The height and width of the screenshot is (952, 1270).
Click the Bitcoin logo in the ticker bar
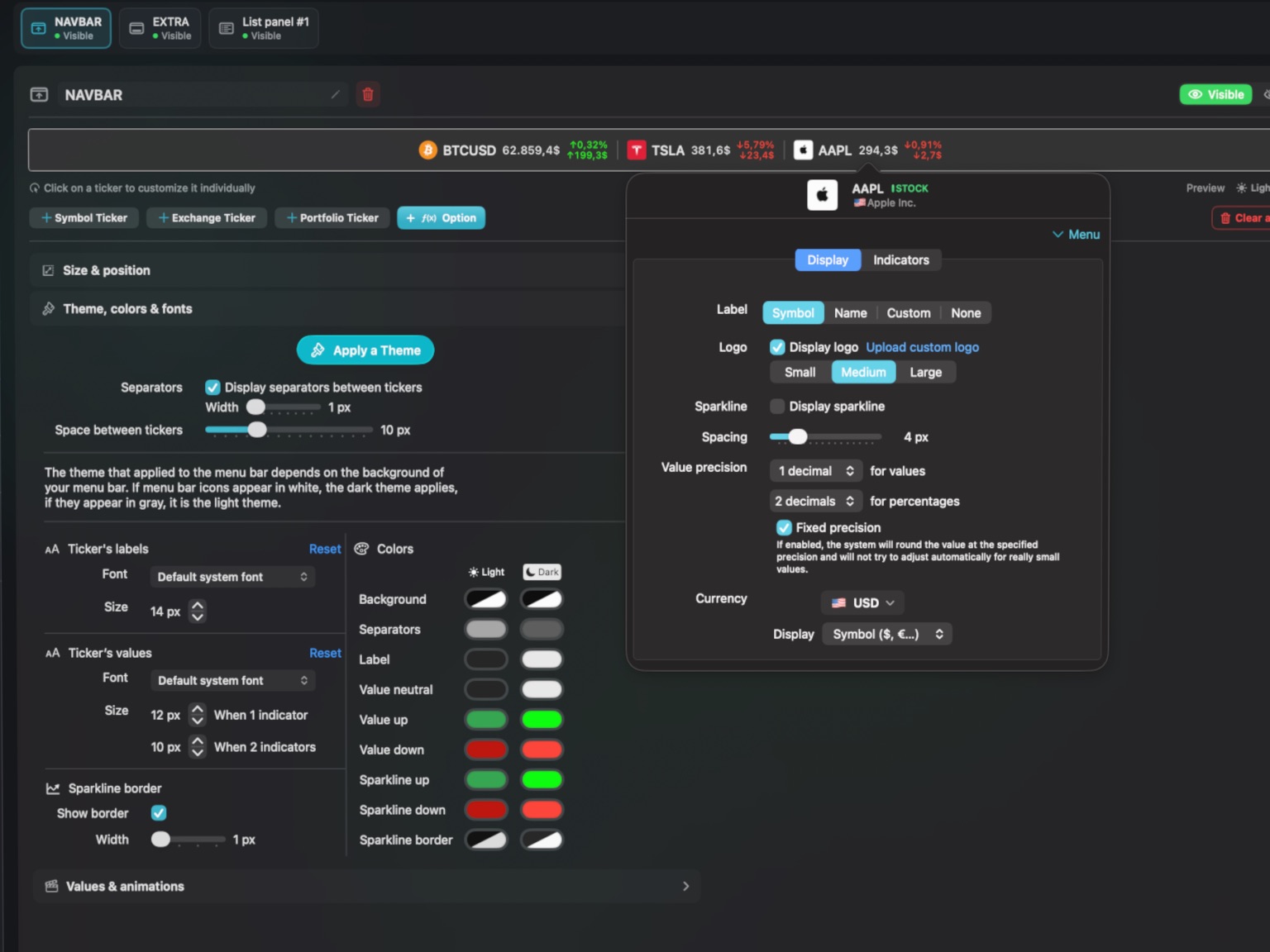(x=427, y=150)
